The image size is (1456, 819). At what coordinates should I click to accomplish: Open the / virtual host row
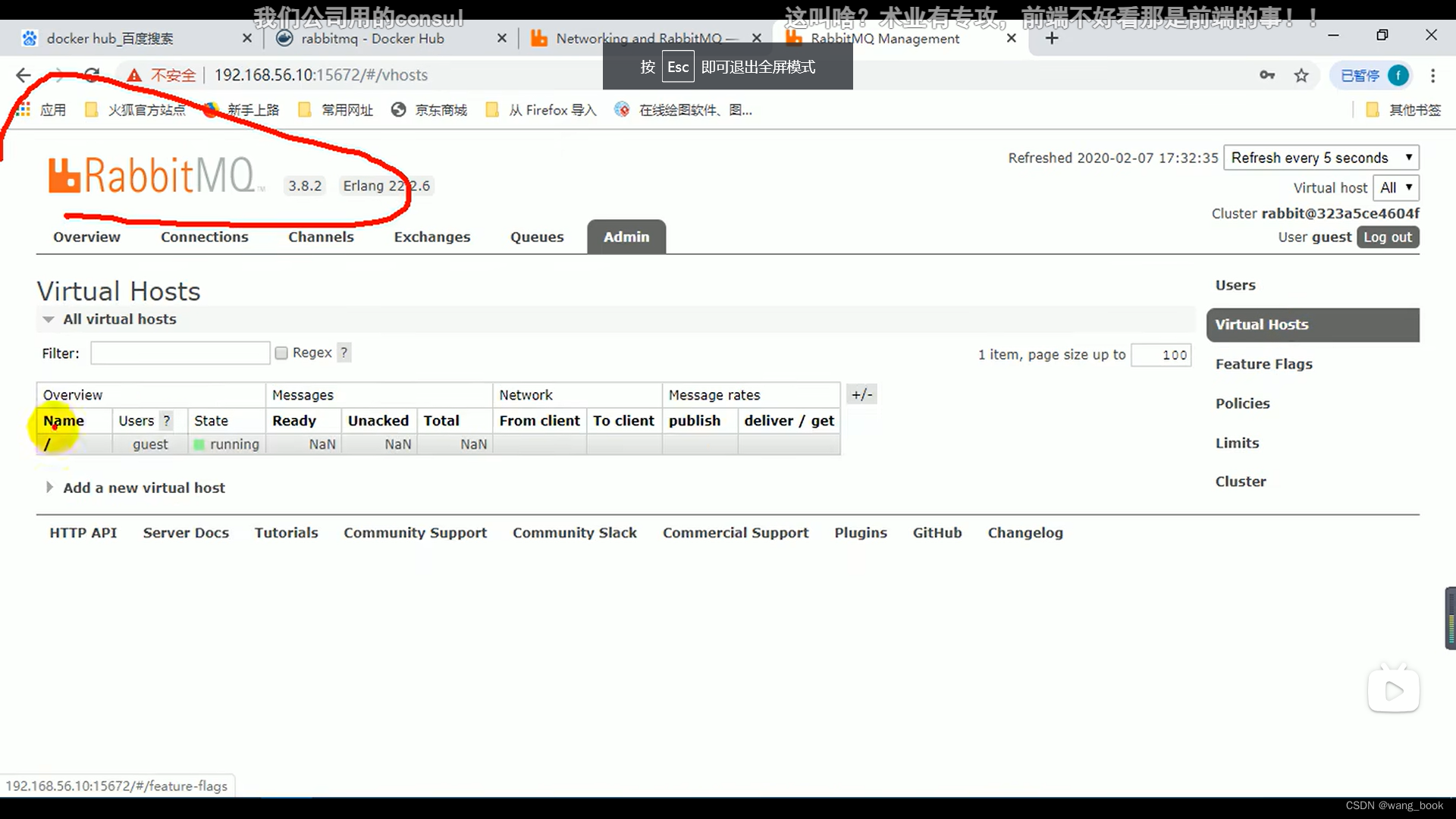47,444
